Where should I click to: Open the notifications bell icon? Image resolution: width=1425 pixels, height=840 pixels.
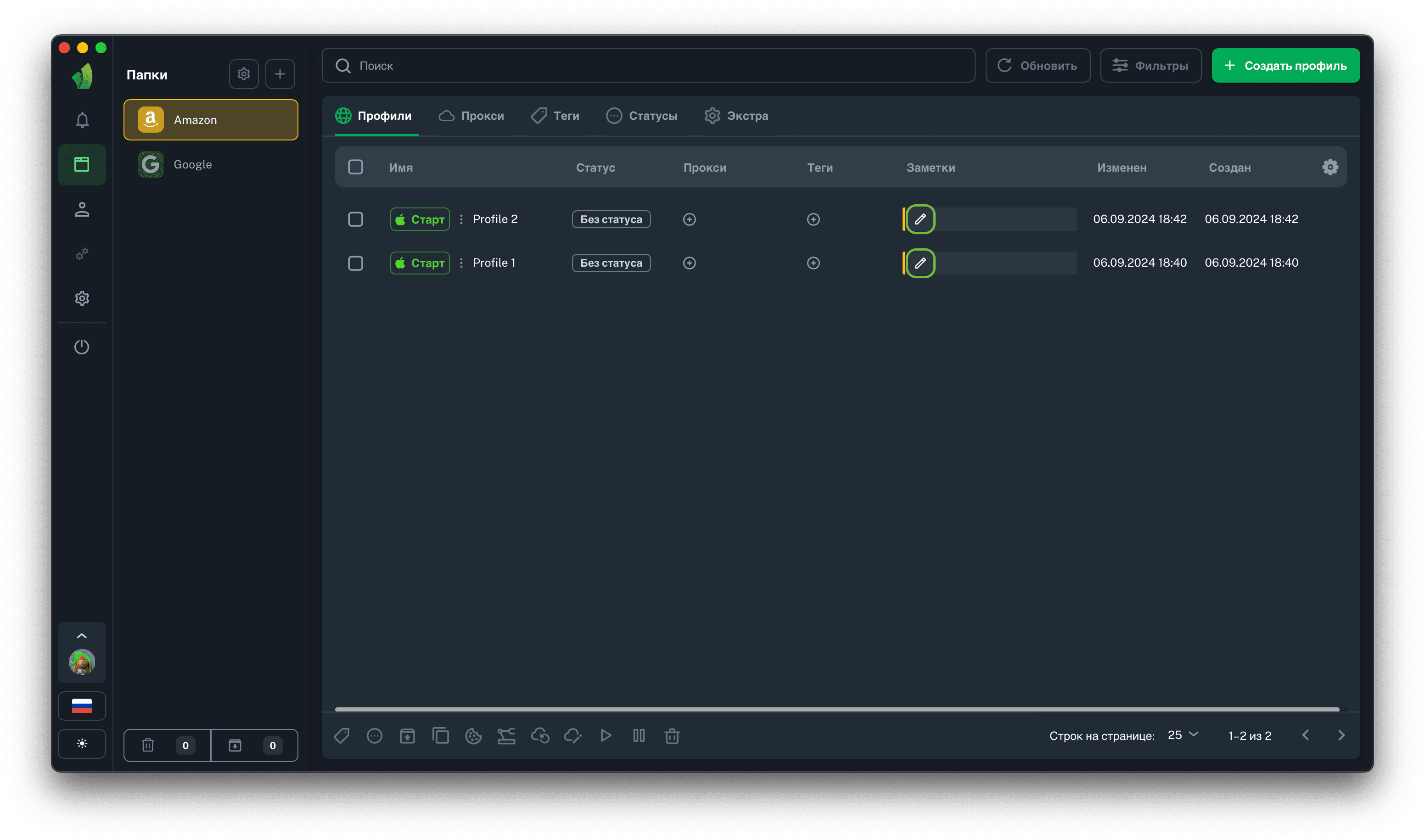coord(82,120)
